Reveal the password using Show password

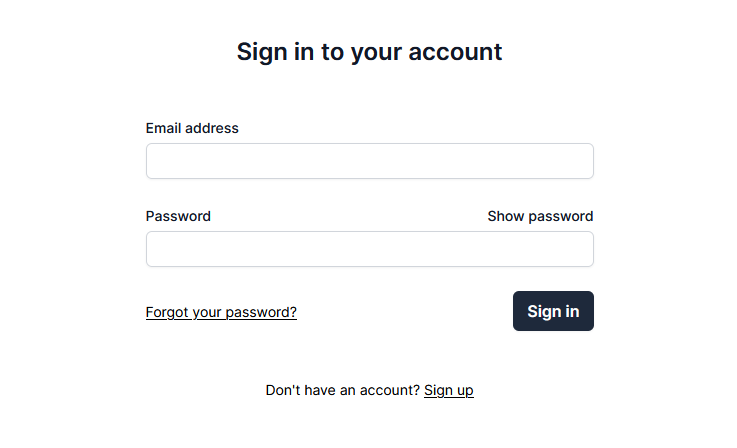coord(540,216)
